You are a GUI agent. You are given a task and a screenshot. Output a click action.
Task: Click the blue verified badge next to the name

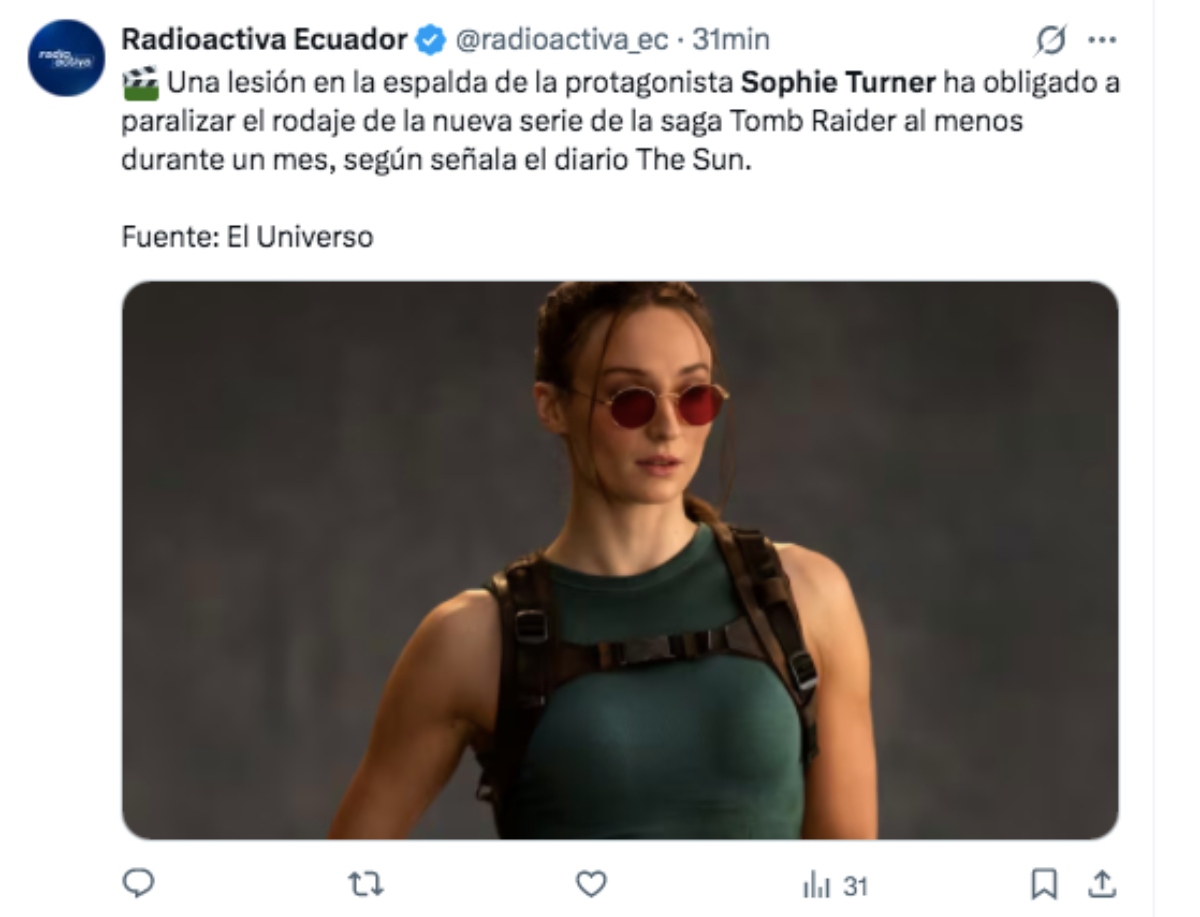tap(428, 37)
